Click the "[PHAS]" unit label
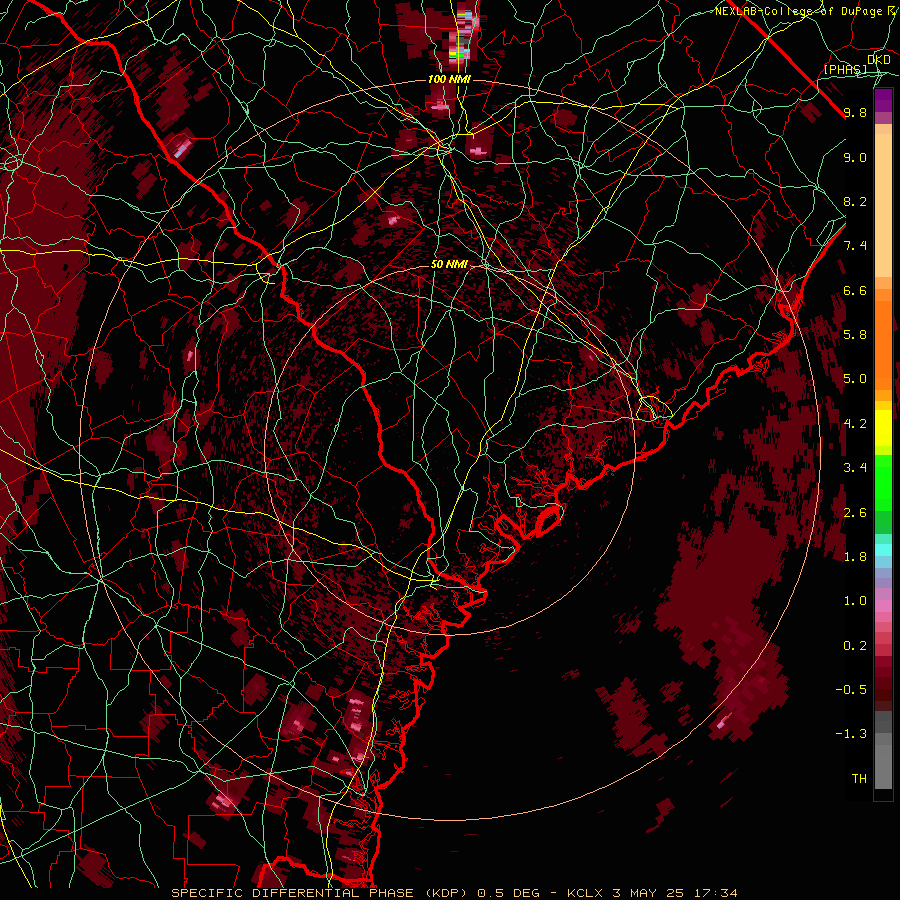This screenshot has width=900, height=900. (845, 69)
